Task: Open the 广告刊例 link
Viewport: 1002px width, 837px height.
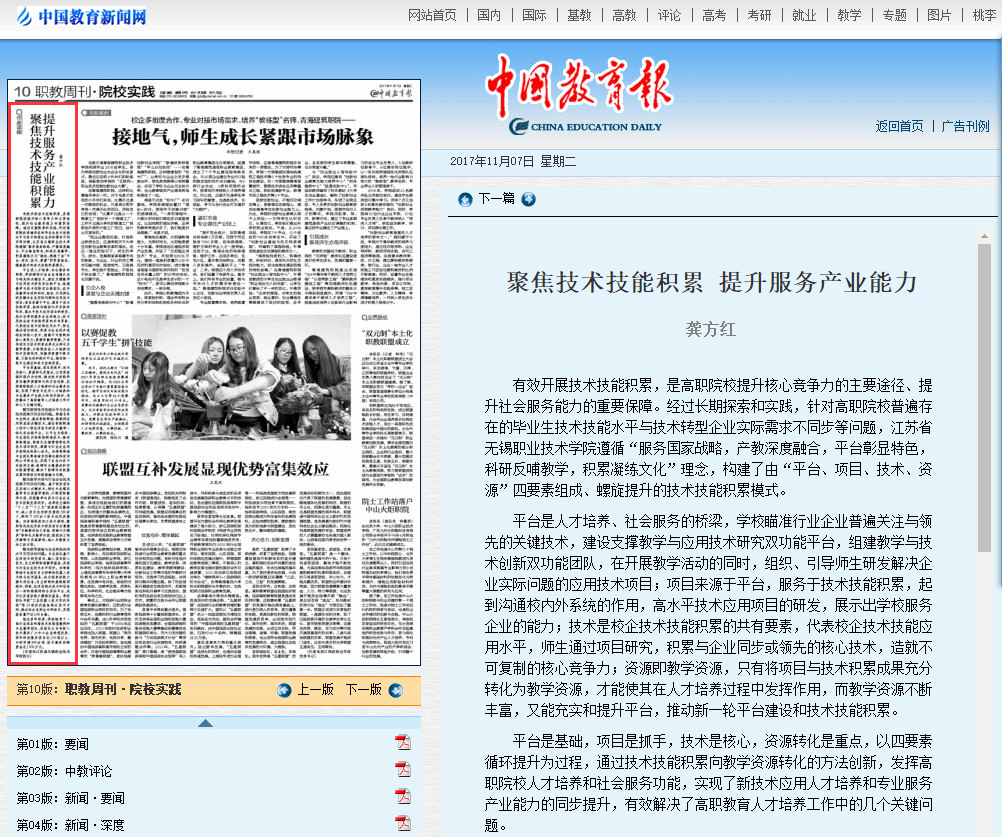Action: coord(965,126)
